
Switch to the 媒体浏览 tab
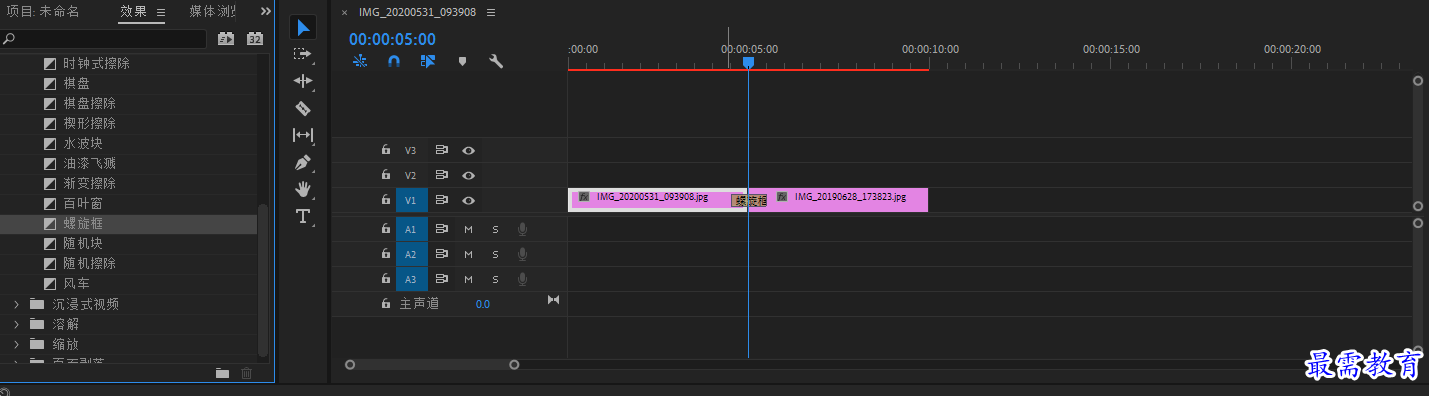coord(213,12)
